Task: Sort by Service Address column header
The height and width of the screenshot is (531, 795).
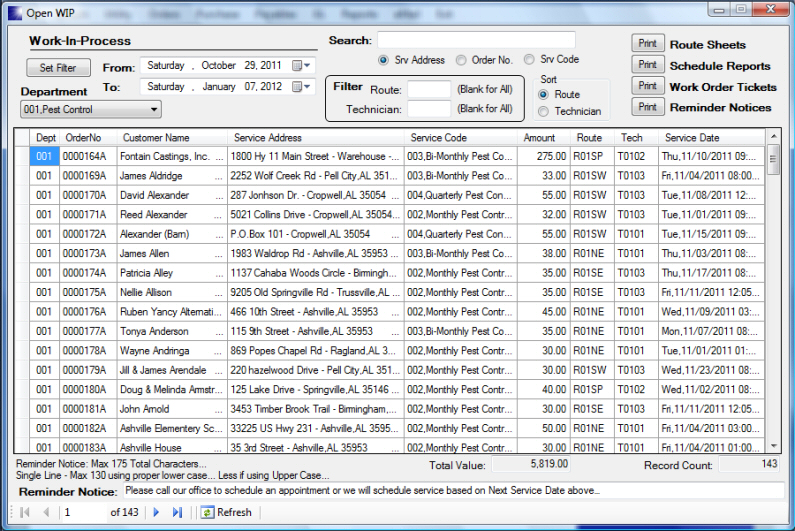Action: point(315,137)
